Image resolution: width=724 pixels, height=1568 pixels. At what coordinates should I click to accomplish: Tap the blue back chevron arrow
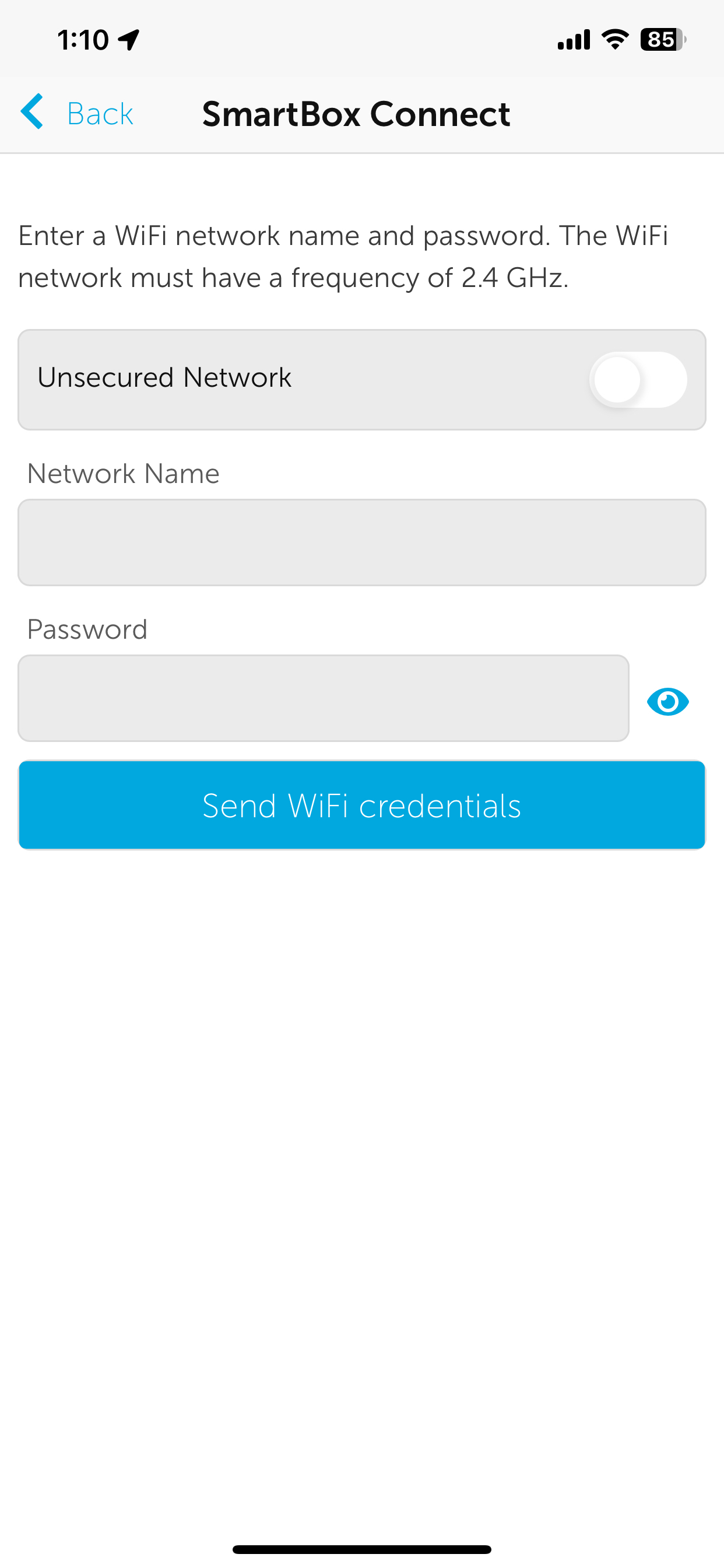(x=31, y=112)
